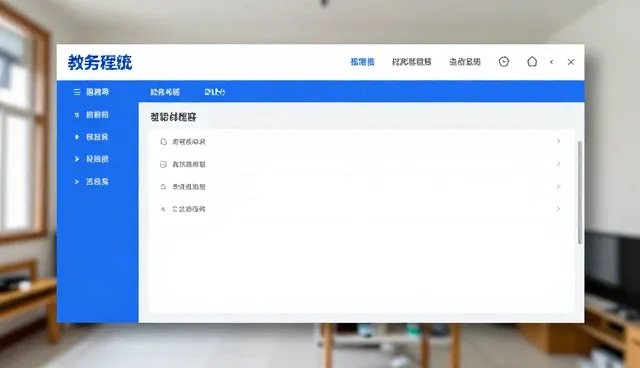The height and width of the screenshot is (368, 640).
Task: Click the square icon of the second list row
Action: 163,164
